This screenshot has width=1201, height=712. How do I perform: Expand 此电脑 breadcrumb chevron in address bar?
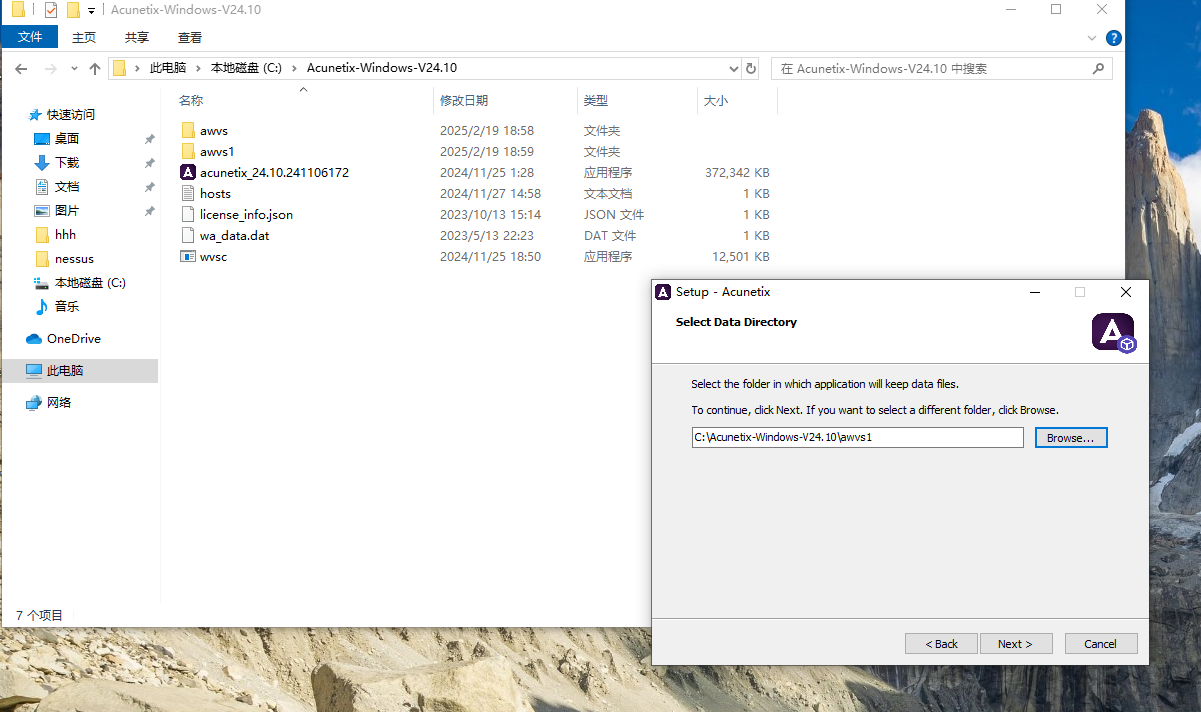tap(196, 69)
